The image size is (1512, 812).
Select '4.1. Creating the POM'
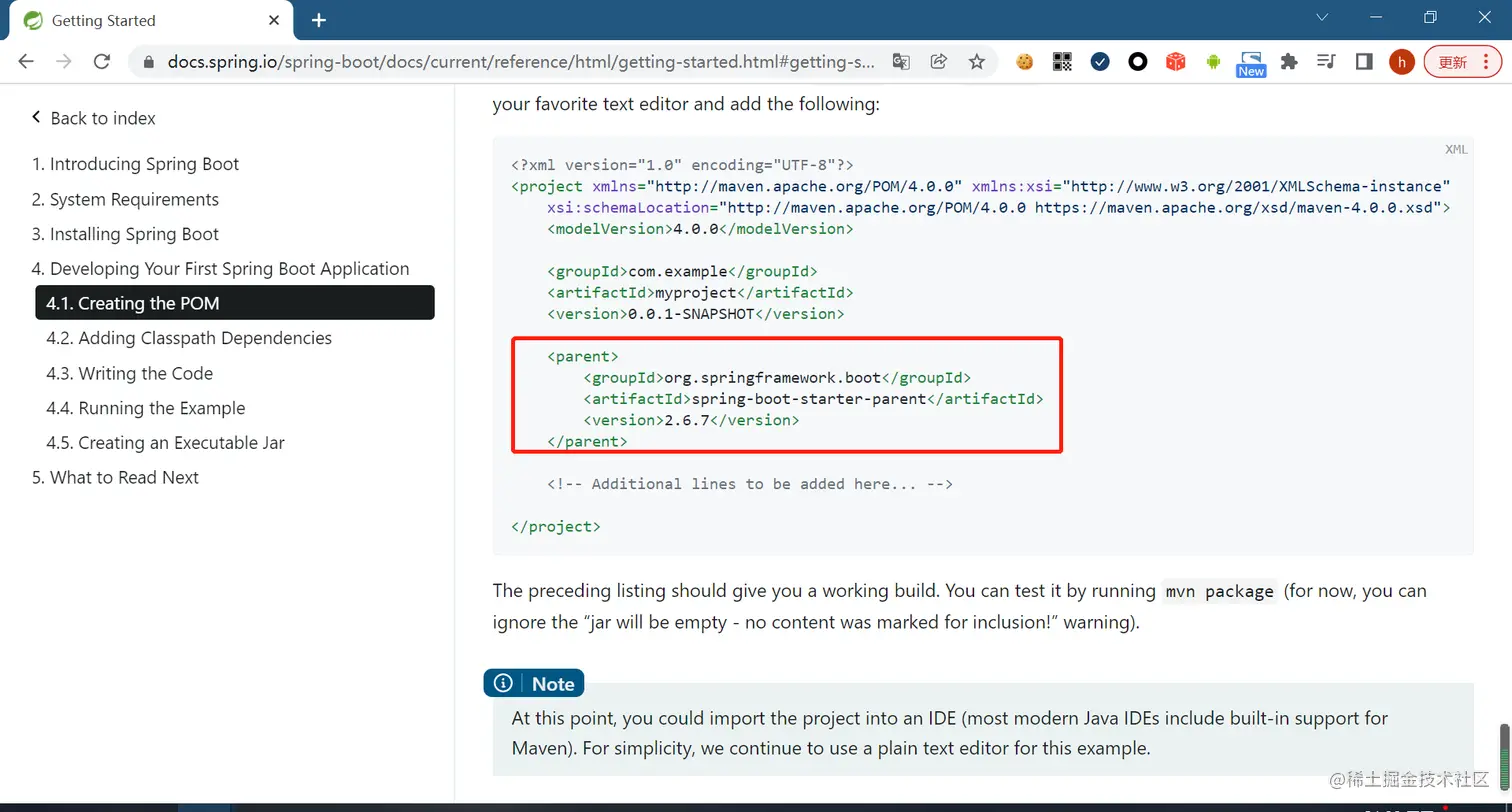(x=235, y=303)
